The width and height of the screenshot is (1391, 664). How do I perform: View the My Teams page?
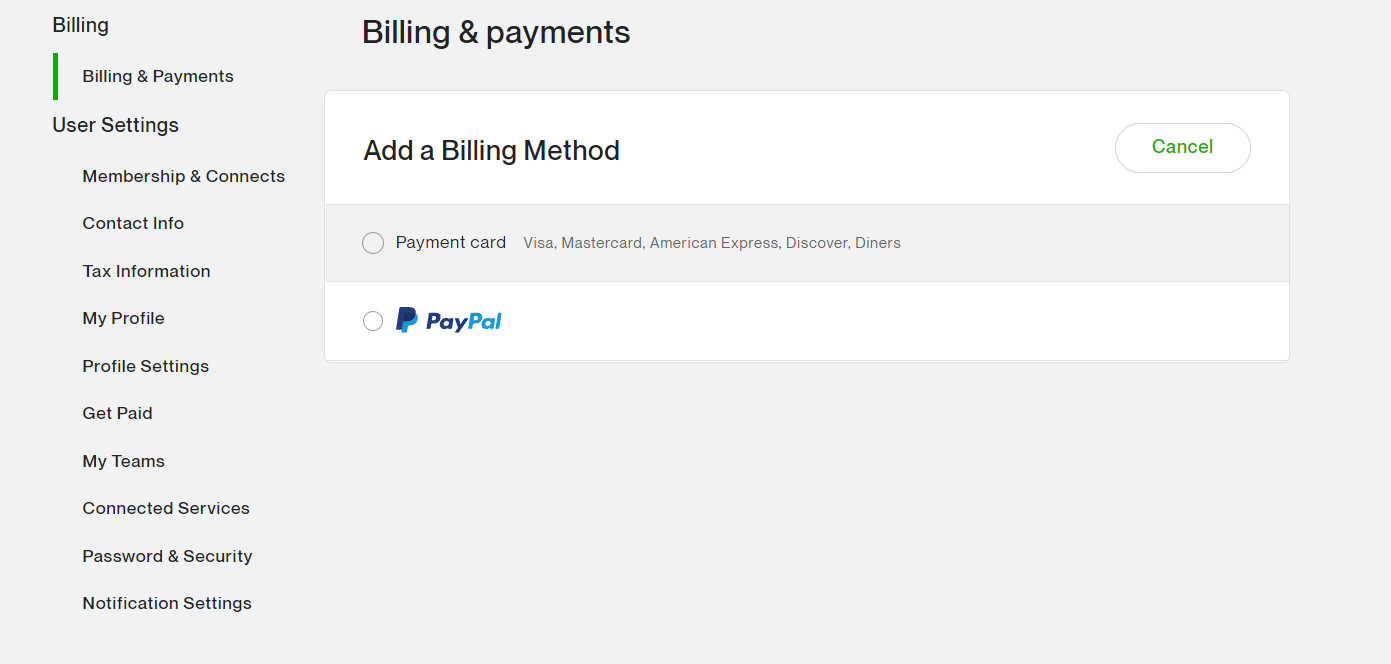pyautogui.click(x=123, y=461)
